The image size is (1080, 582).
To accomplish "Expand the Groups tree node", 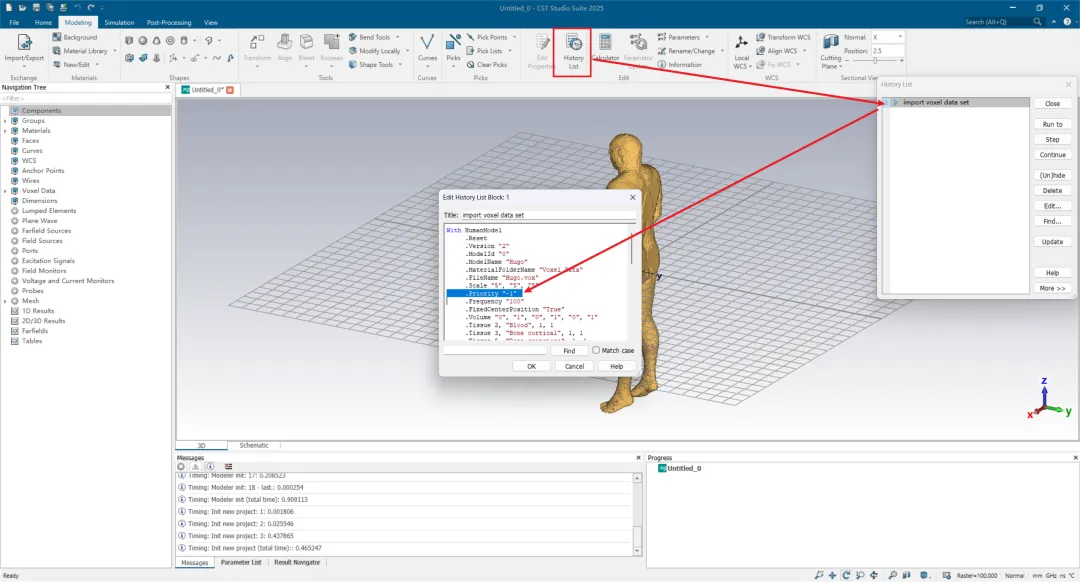I will pyautogui.click(x=6, y=121).
